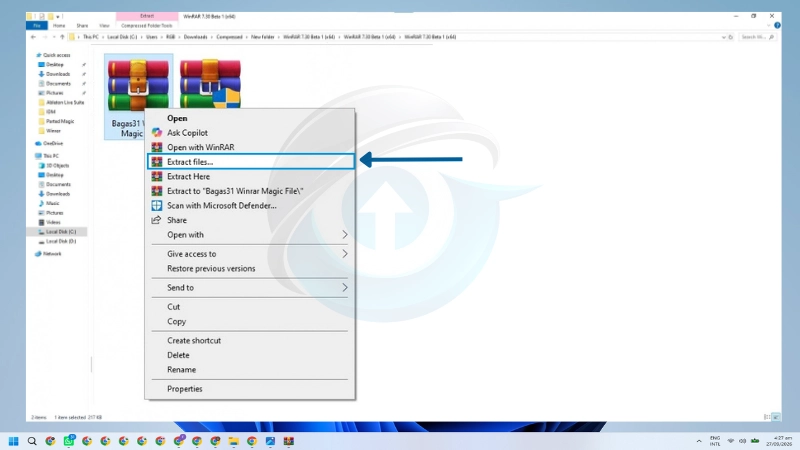Expand the ribbon with the chevron
800x450 pixels.
769,26
